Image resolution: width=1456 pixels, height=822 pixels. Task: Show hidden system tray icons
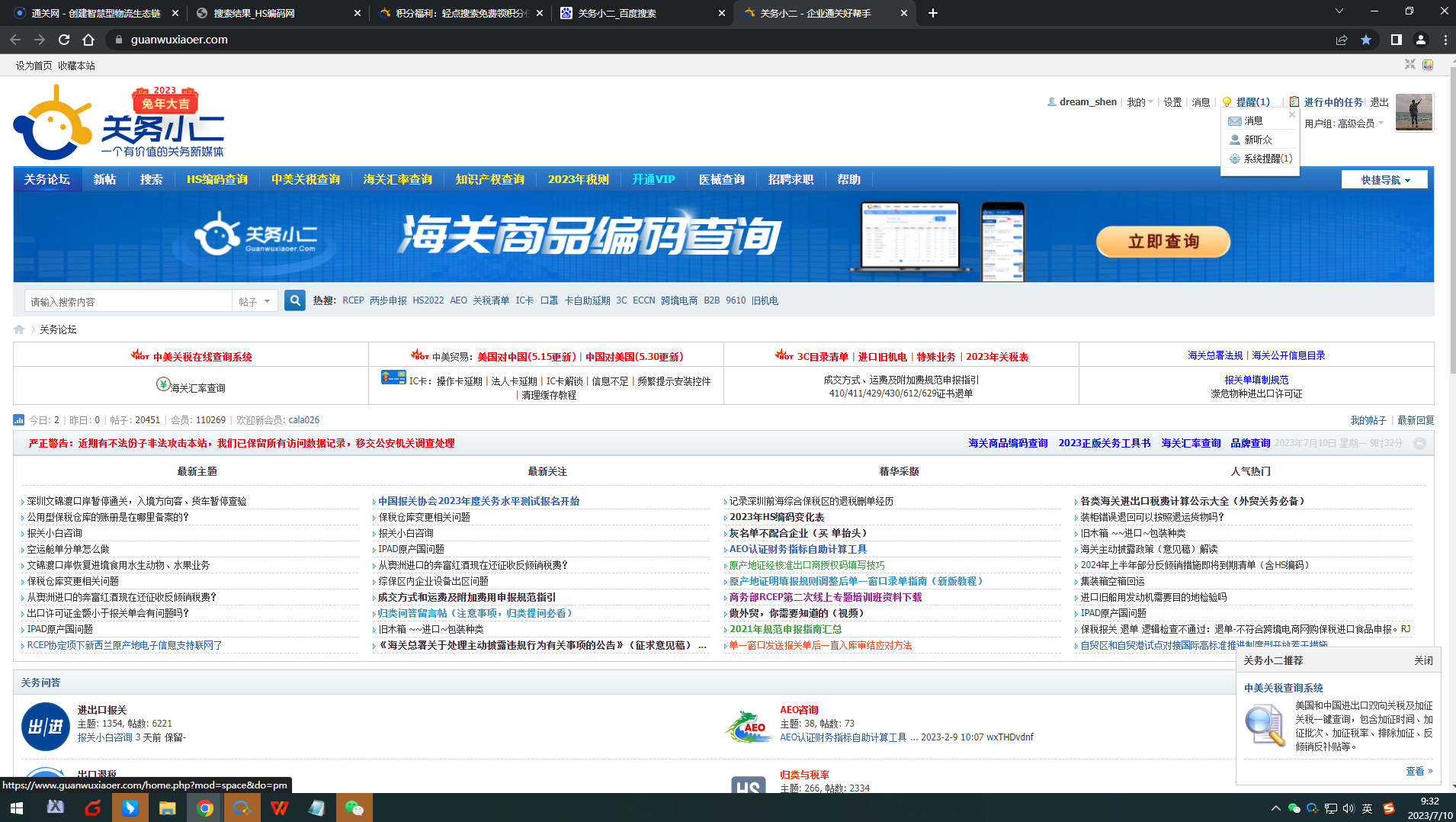[1275, 808]
